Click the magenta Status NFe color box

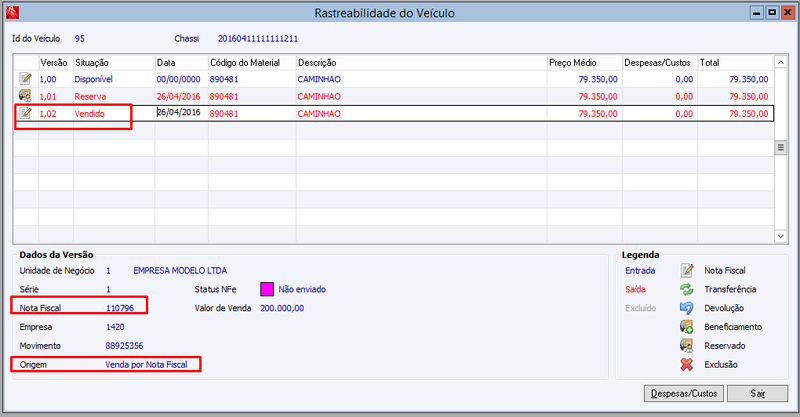[x=267, y=289]
